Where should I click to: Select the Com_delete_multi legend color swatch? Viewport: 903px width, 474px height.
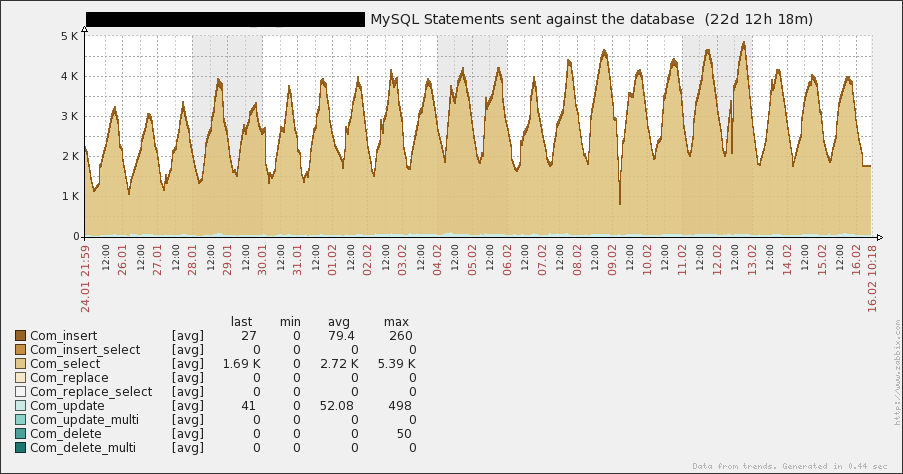tap(21, 448)
